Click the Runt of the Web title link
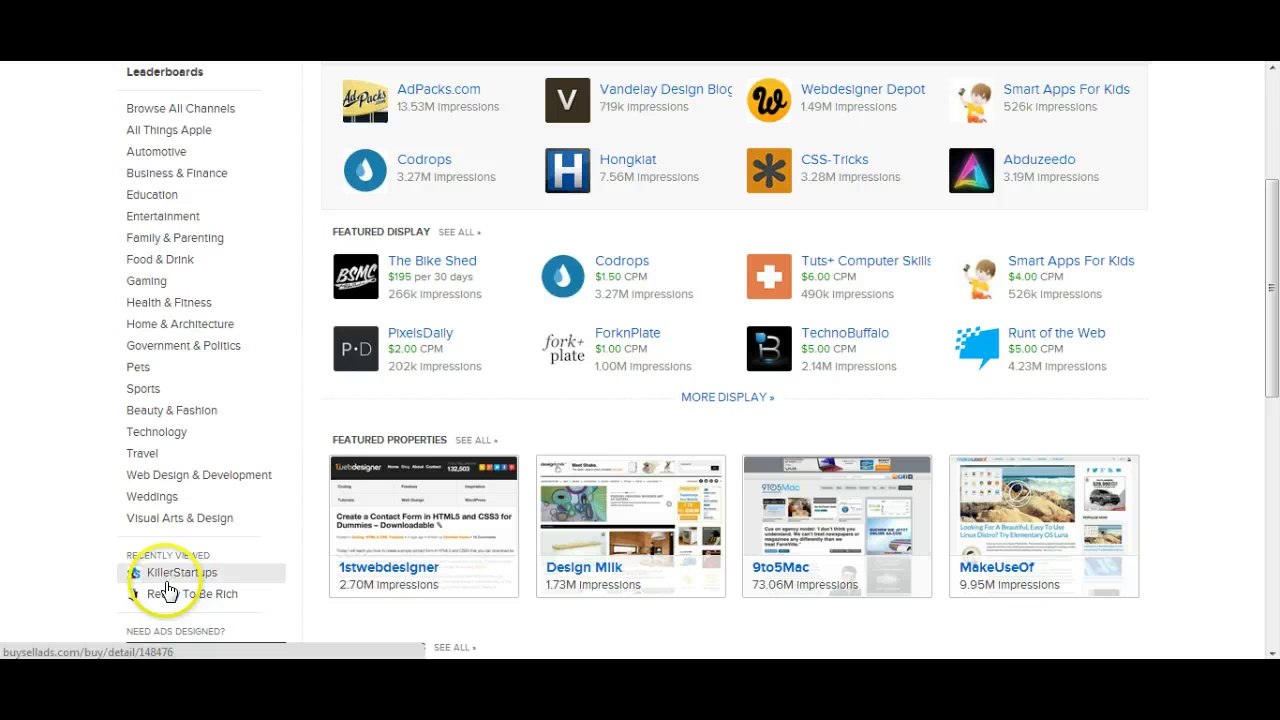The image size is (1280, 720). [x=1057, y=333]
